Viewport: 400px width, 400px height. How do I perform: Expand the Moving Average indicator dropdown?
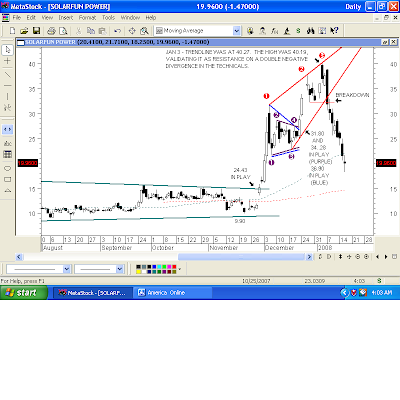(x=236, y=31)
